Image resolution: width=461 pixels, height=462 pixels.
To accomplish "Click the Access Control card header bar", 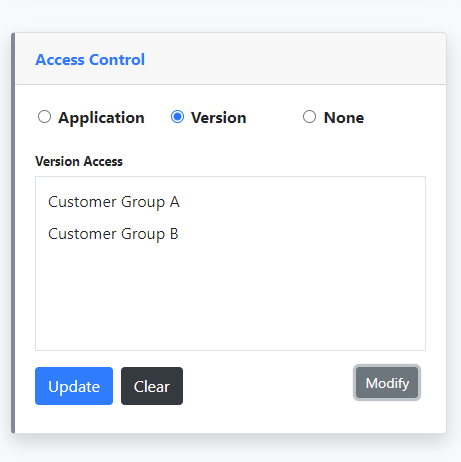I will [230, 59].
